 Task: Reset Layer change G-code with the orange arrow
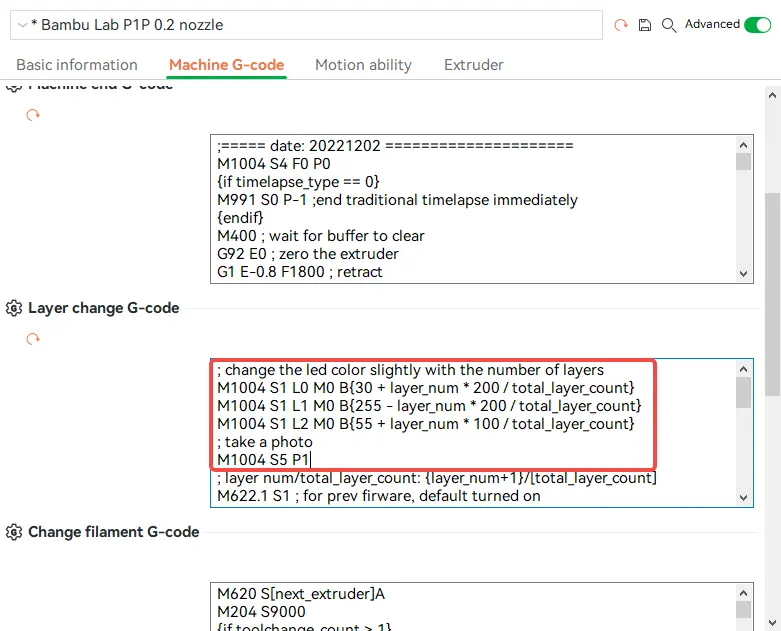coord(33,339)
